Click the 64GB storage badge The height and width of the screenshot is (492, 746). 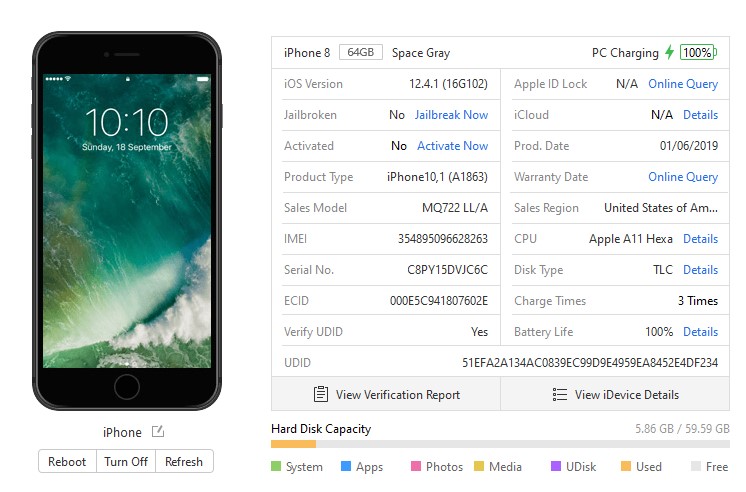click(x=361, y=52)
